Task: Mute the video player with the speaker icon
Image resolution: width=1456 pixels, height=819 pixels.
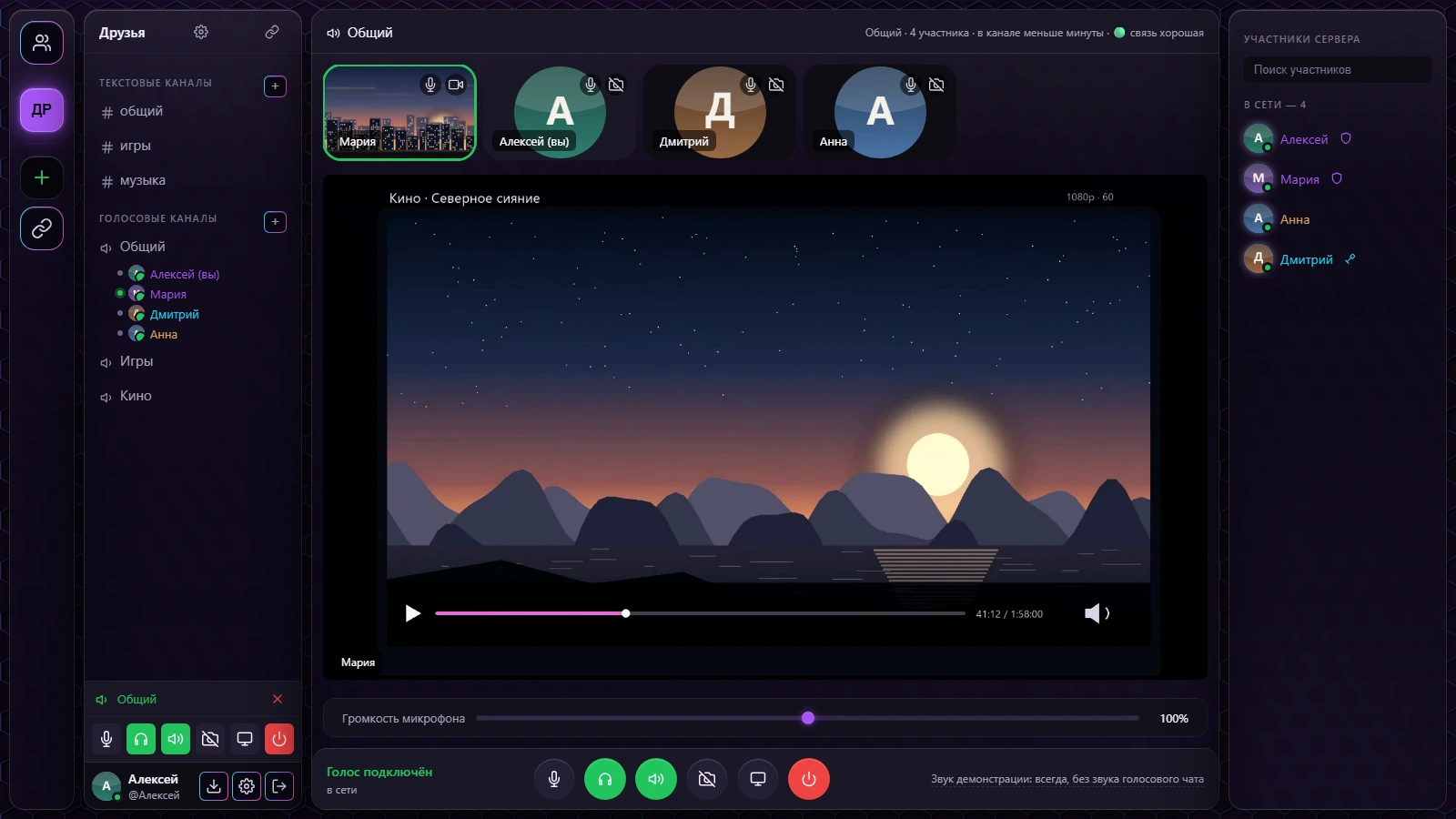Action: coord(1097,613)
